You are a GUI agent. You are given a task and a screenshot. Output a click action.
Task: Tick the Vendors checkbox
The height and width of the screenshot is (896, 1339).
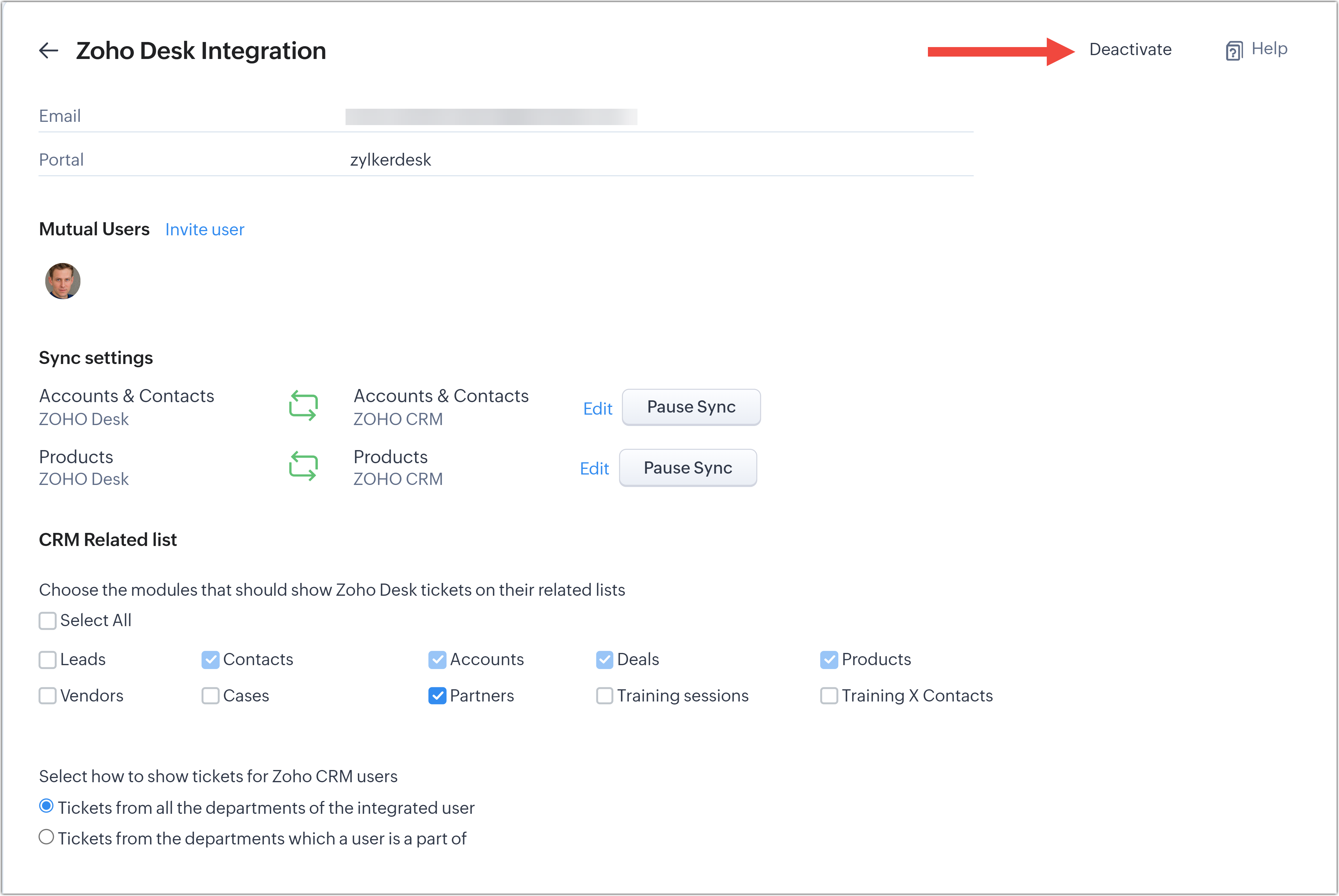click(47, 696)
